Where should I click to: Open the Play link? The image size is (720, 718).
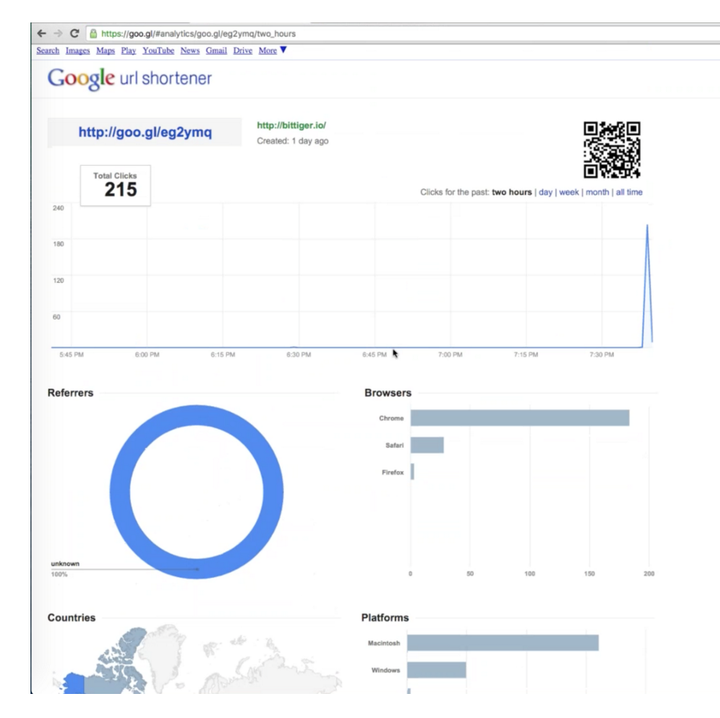pyautogui.click(x=129, y=50)
